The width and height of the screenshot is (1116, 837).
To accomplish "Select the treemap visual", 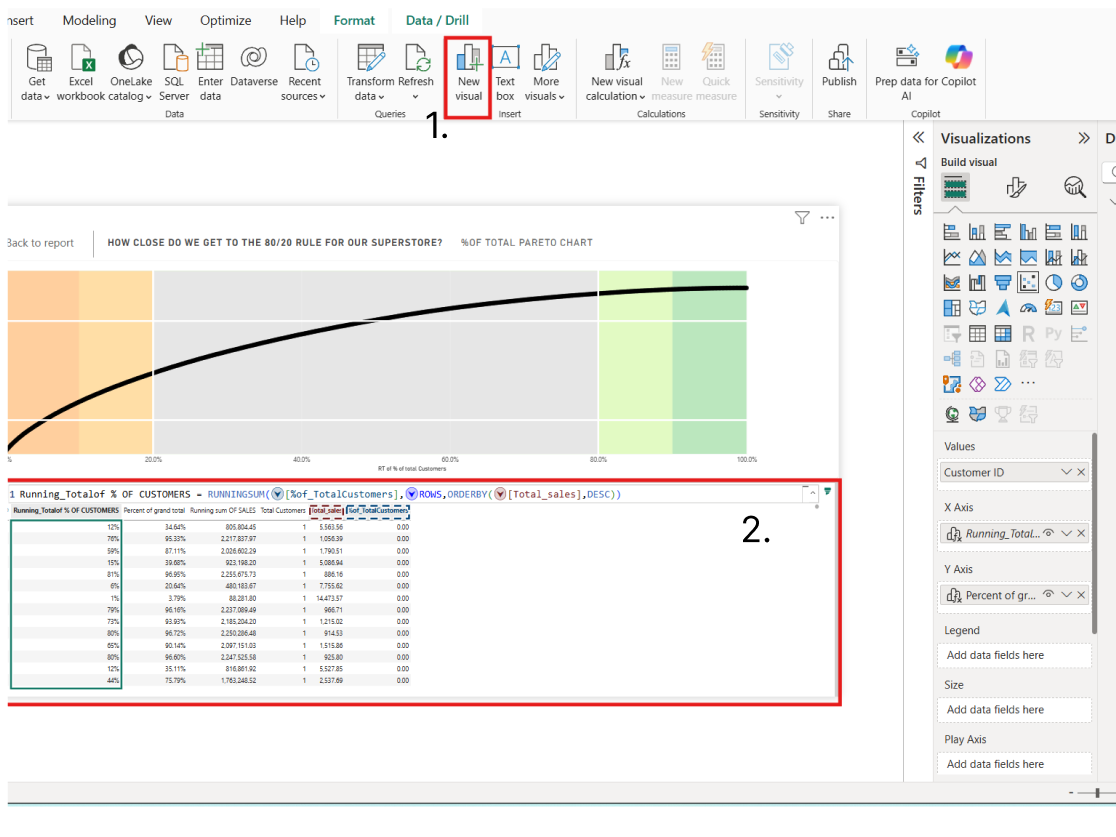I will tap(952, 308).
